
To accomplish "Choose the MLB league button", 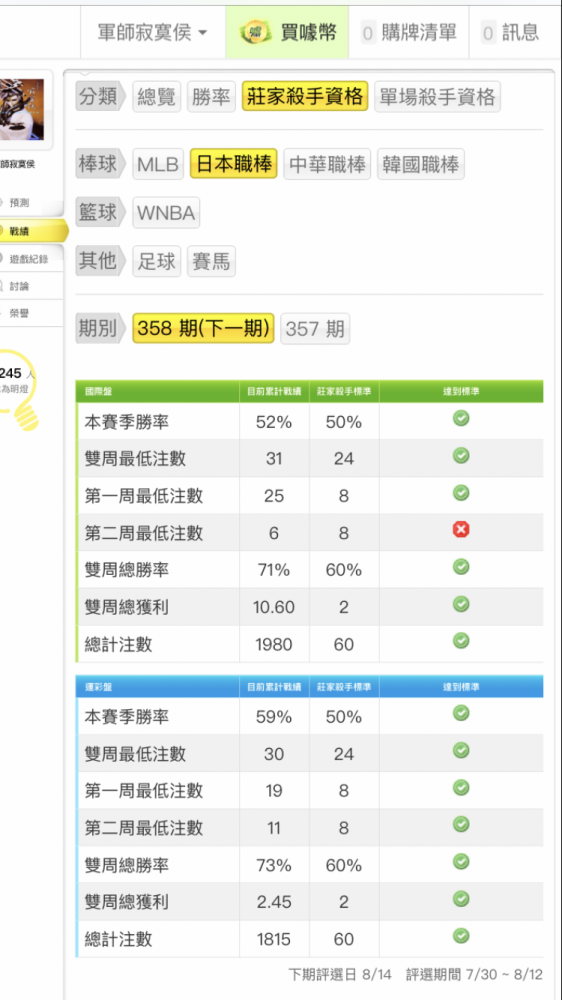I will (x=158, y=165).
